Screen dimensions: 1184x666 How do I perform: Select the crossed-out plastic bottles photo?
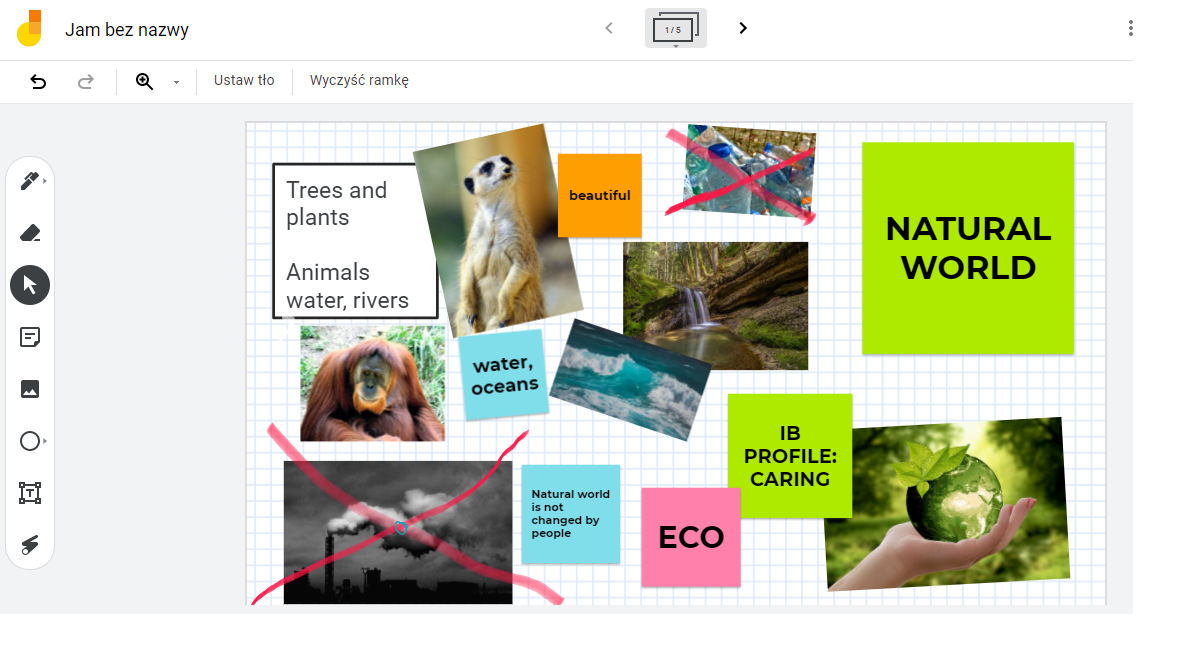click(x=748, y=172)
